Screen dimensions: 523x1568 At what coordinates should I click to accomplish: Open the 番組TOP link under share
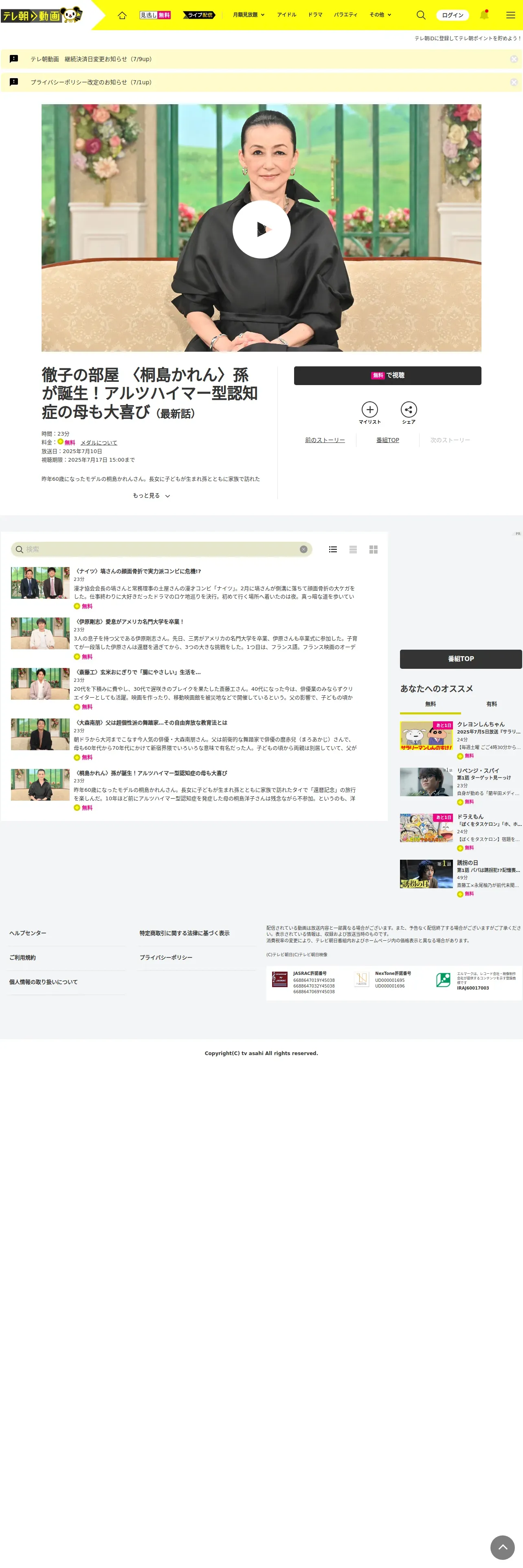(x=388, y=440)
